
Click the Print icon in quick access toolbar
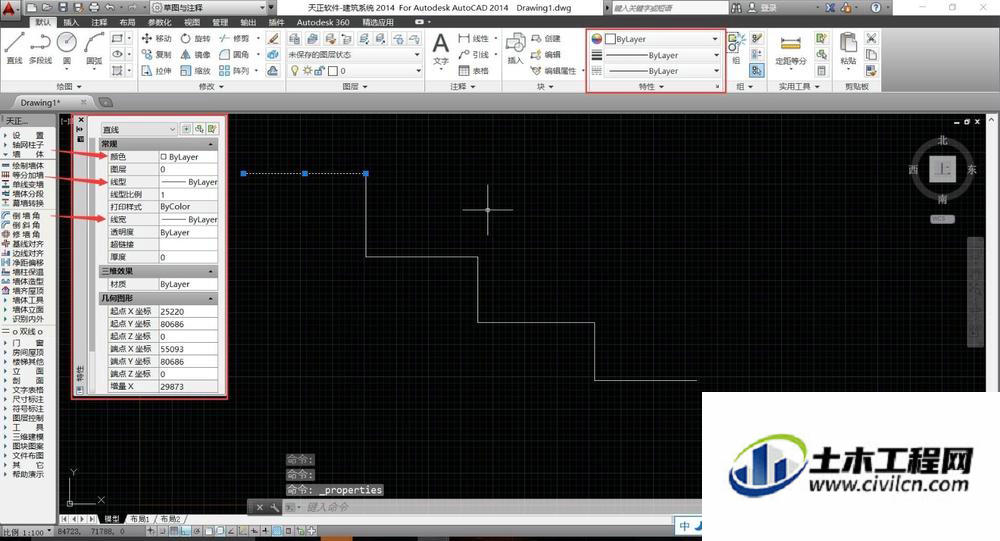pos(94,8)
